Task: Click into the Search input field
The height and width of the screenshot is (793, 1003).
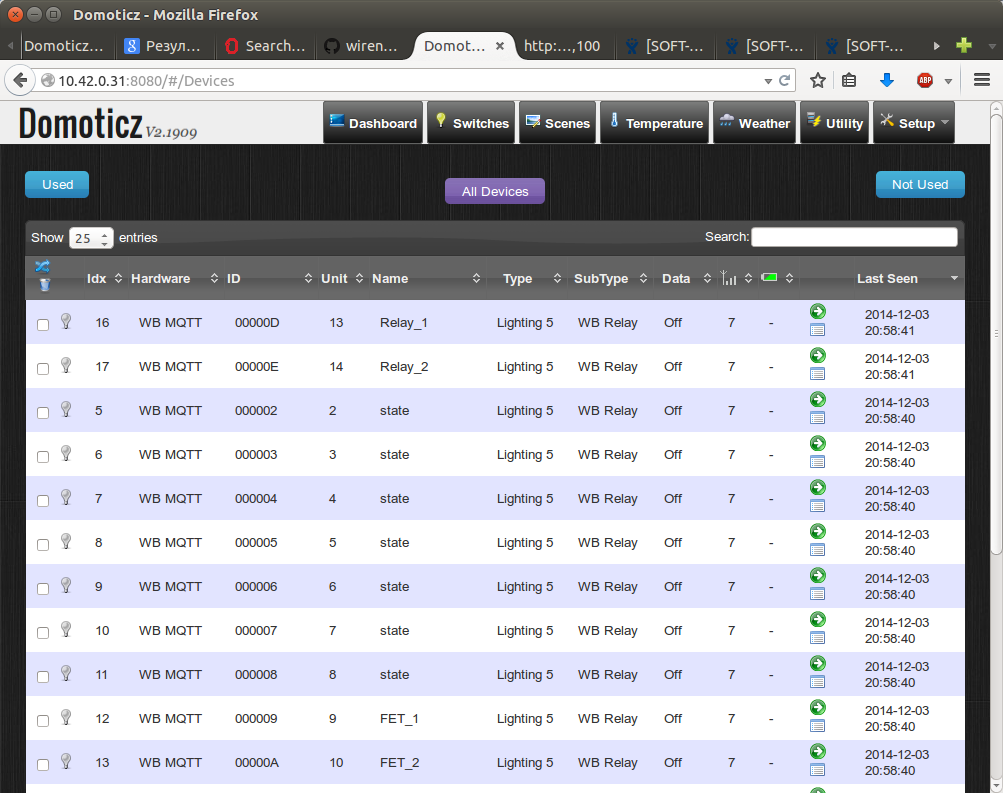Action: pyautogui.click(x=854, y=237)
